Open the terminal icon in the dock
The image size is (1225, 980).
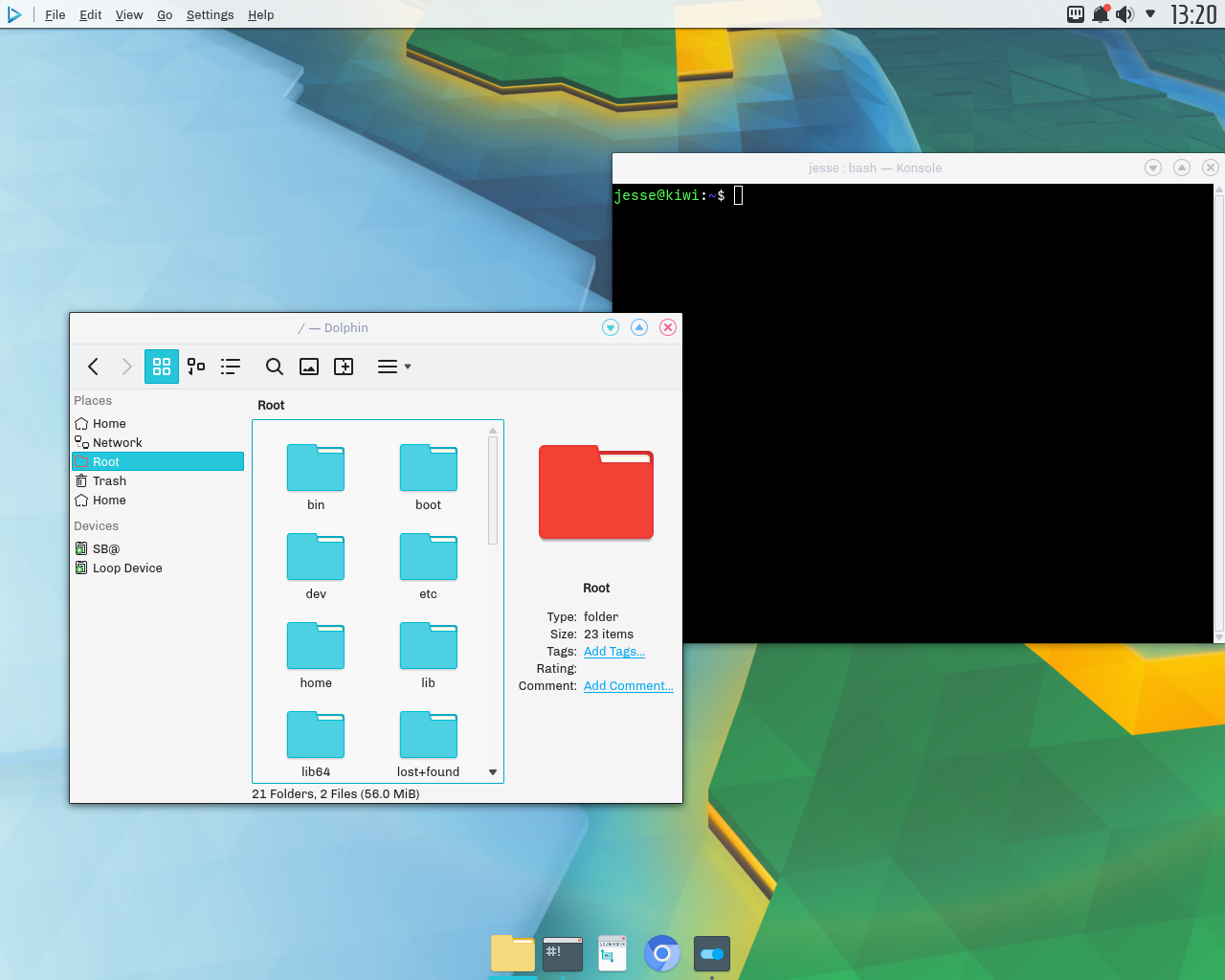tap(563, 953)
